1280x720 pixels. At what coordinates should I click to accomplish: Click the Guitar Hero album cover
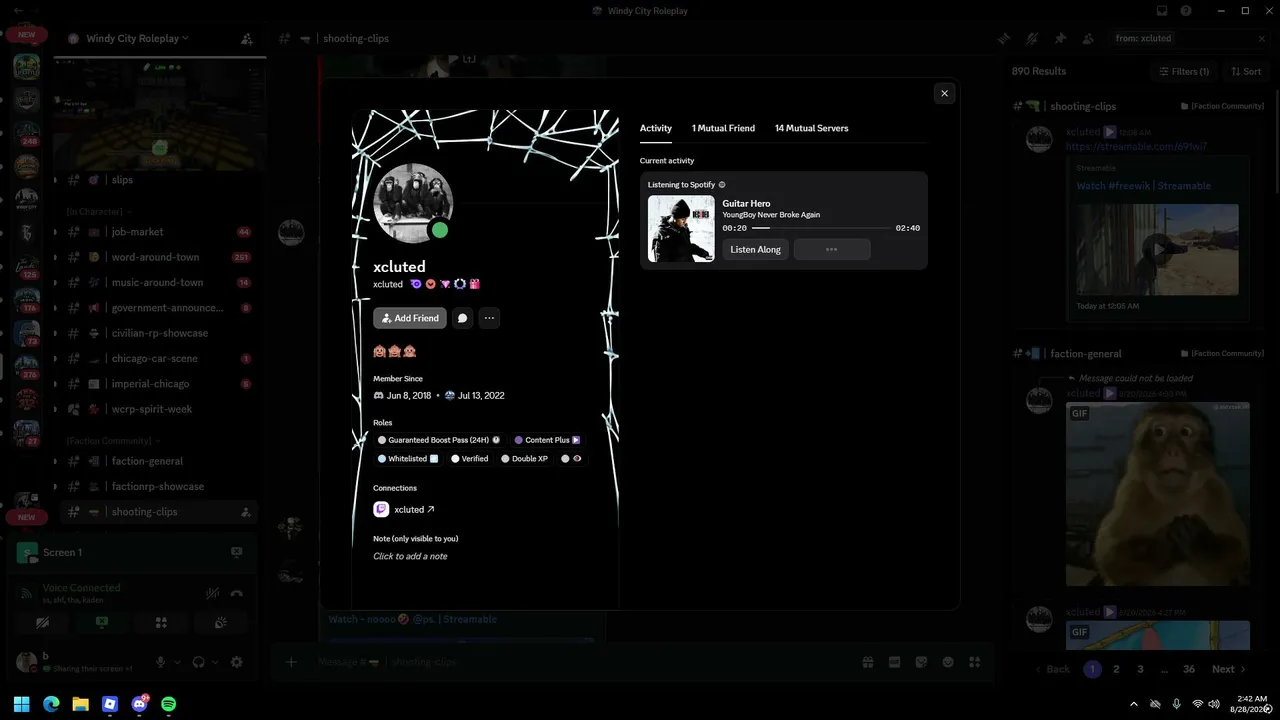(x=681, y=228)
